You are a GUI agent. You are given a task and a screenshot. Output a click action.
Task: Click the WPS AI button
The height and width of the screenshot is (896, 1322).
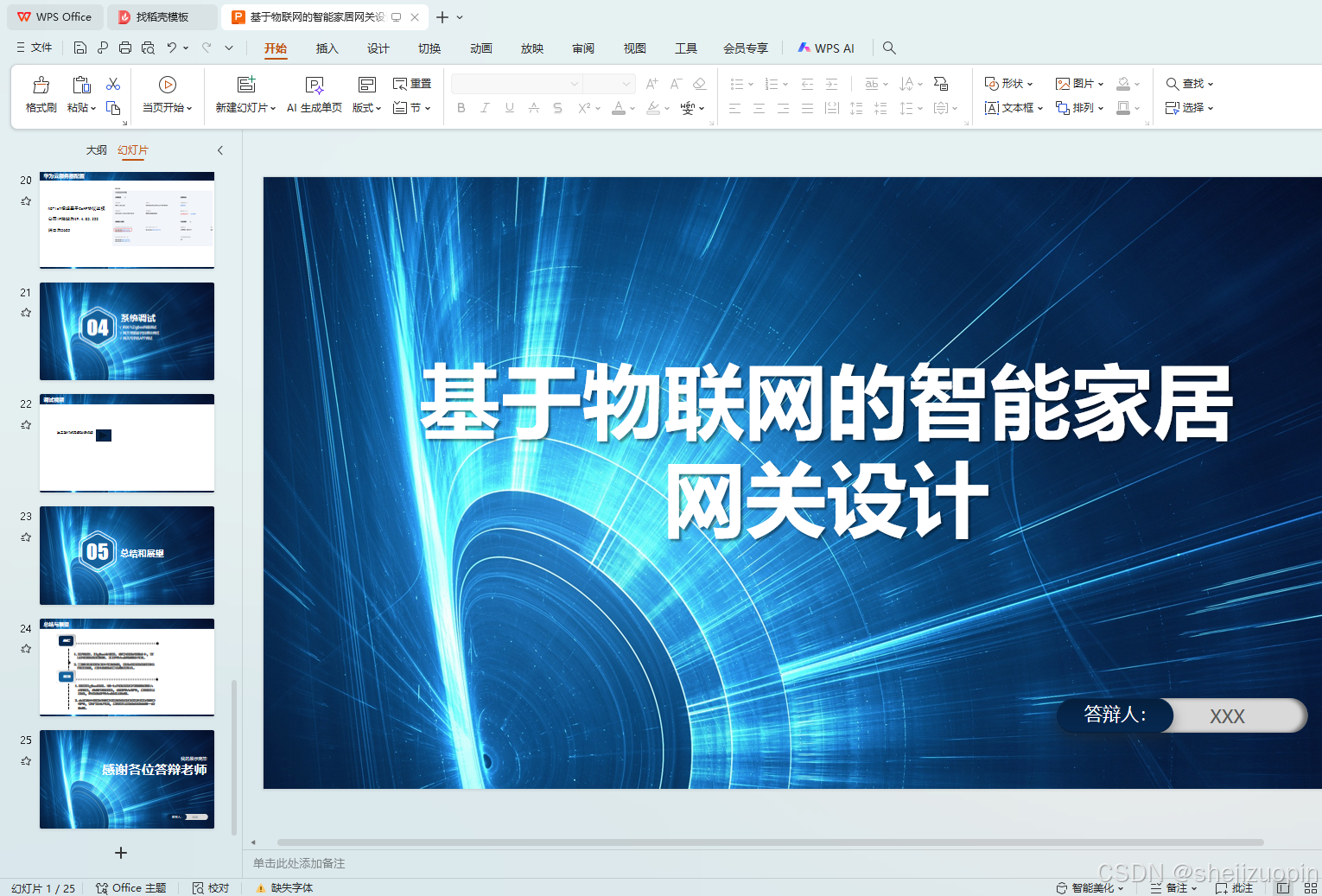click(x=826, y=48)
